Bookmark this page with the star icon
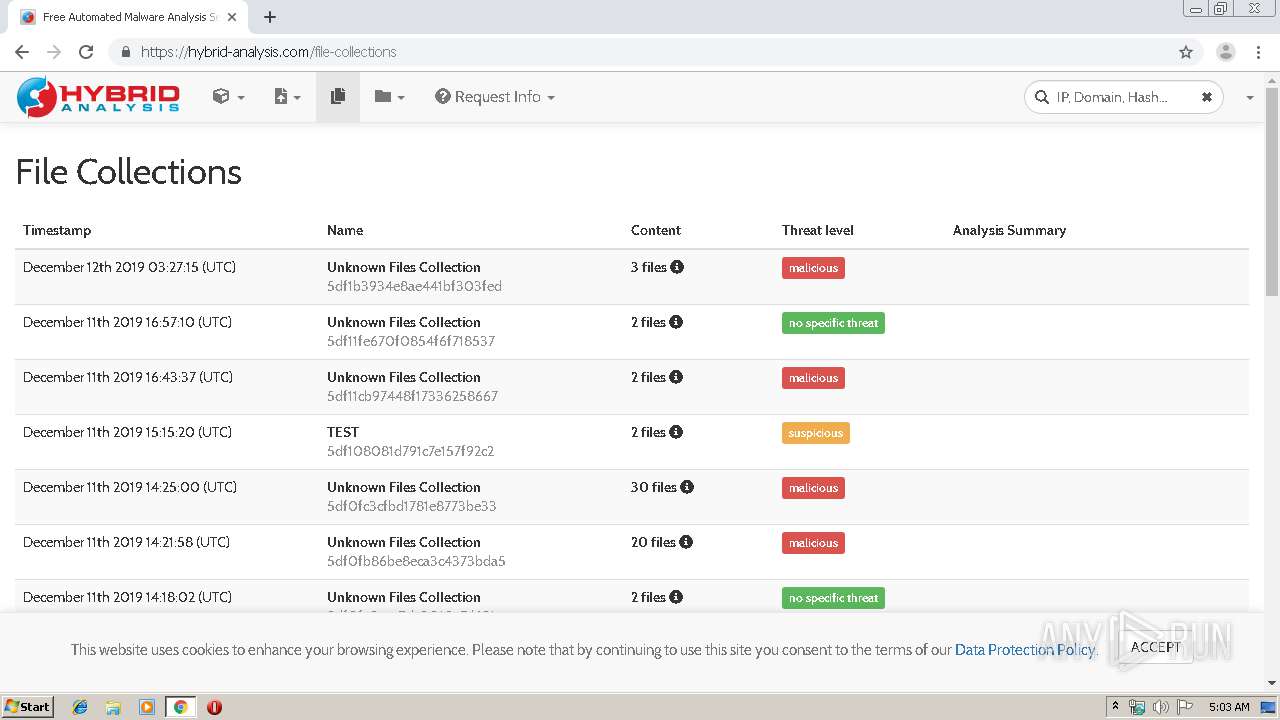This screenshot has height=720, width=1280. tap(1186, 52)
